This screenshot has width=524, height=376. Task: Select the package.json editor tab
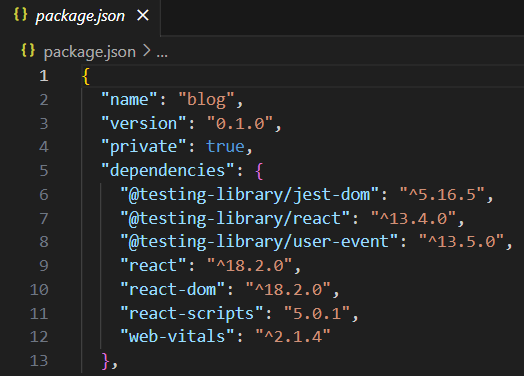80,16
